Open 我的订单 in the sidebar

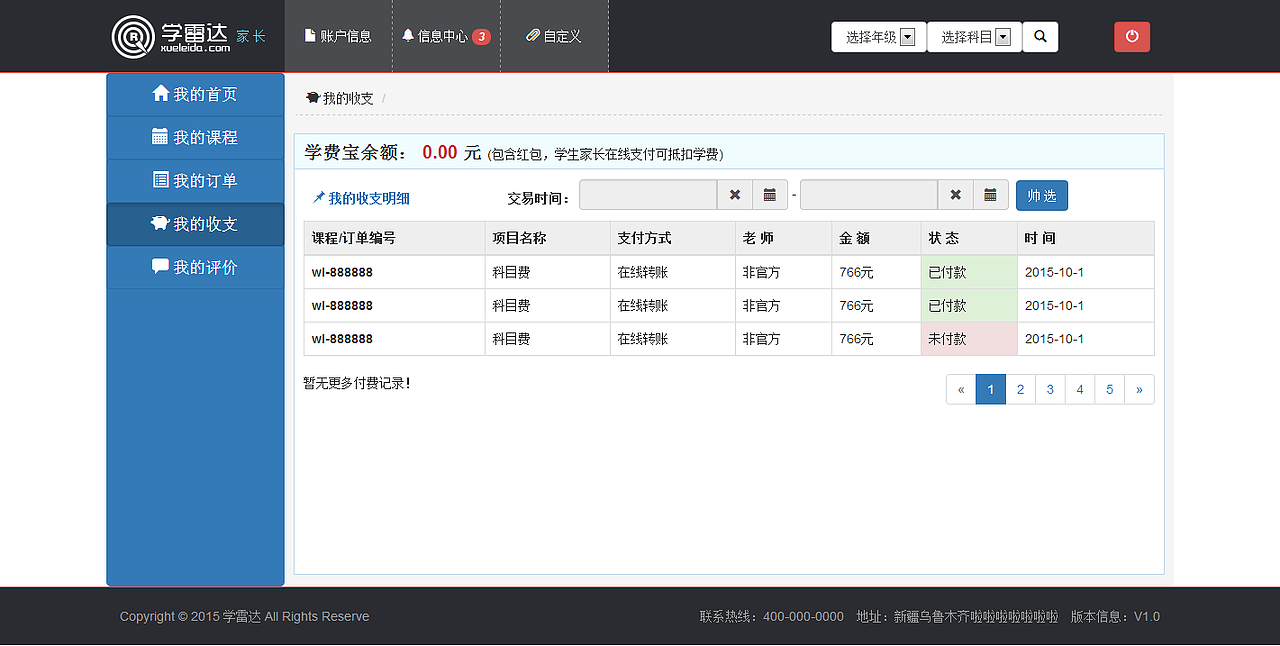[x=195, y=181]
